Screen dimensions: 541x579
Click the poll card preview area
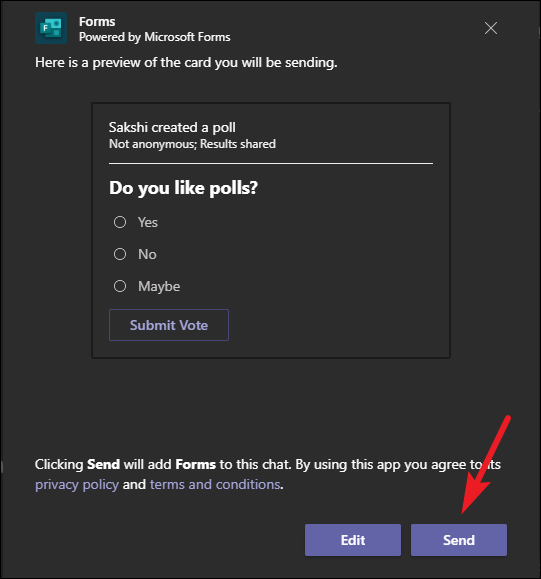[x=271, y=230]
